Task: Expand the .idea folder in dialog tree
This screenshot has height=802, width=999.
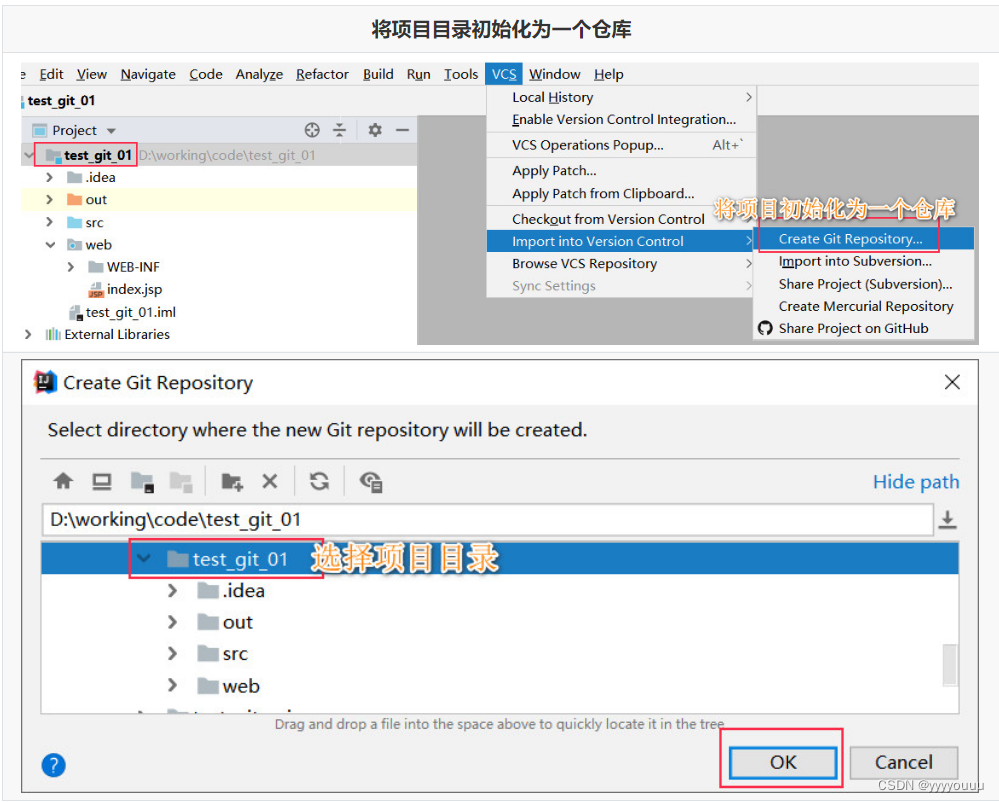Action: click(173, 591)
